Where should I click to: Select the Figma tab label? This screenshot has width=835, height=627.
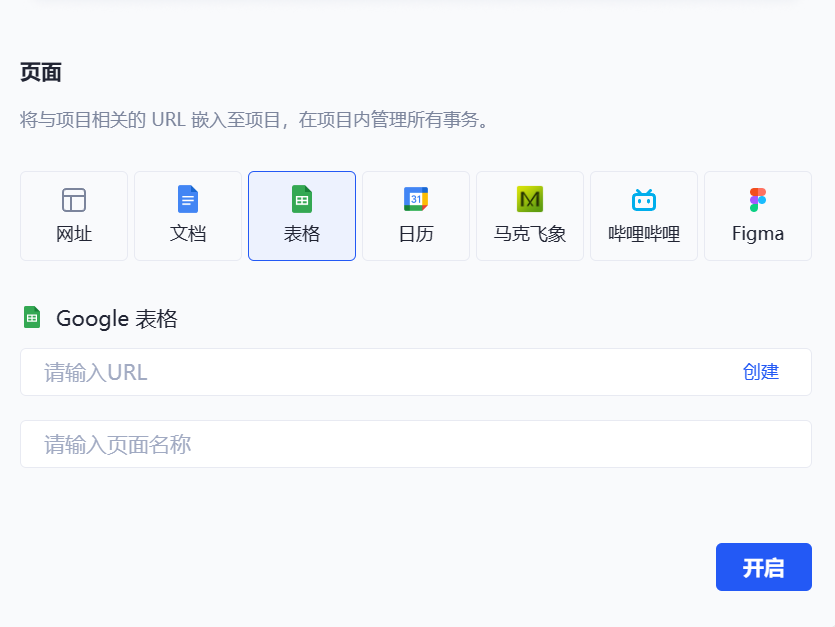(x=758, y=235)
